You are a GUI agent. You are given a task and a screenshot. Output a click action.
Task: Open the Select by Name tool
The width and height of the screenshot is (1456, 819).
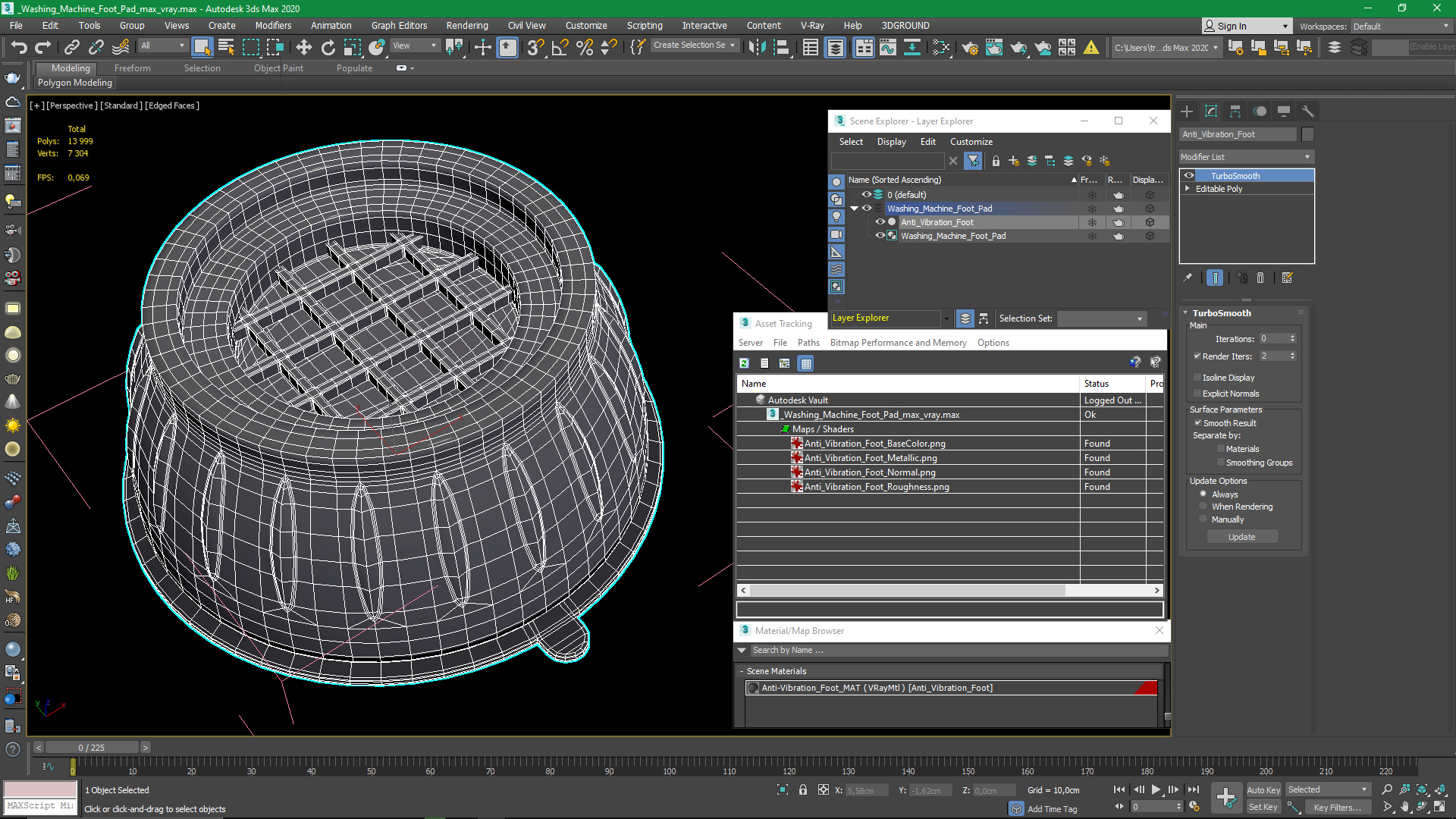pyautogui.click(x=226, y=48)
